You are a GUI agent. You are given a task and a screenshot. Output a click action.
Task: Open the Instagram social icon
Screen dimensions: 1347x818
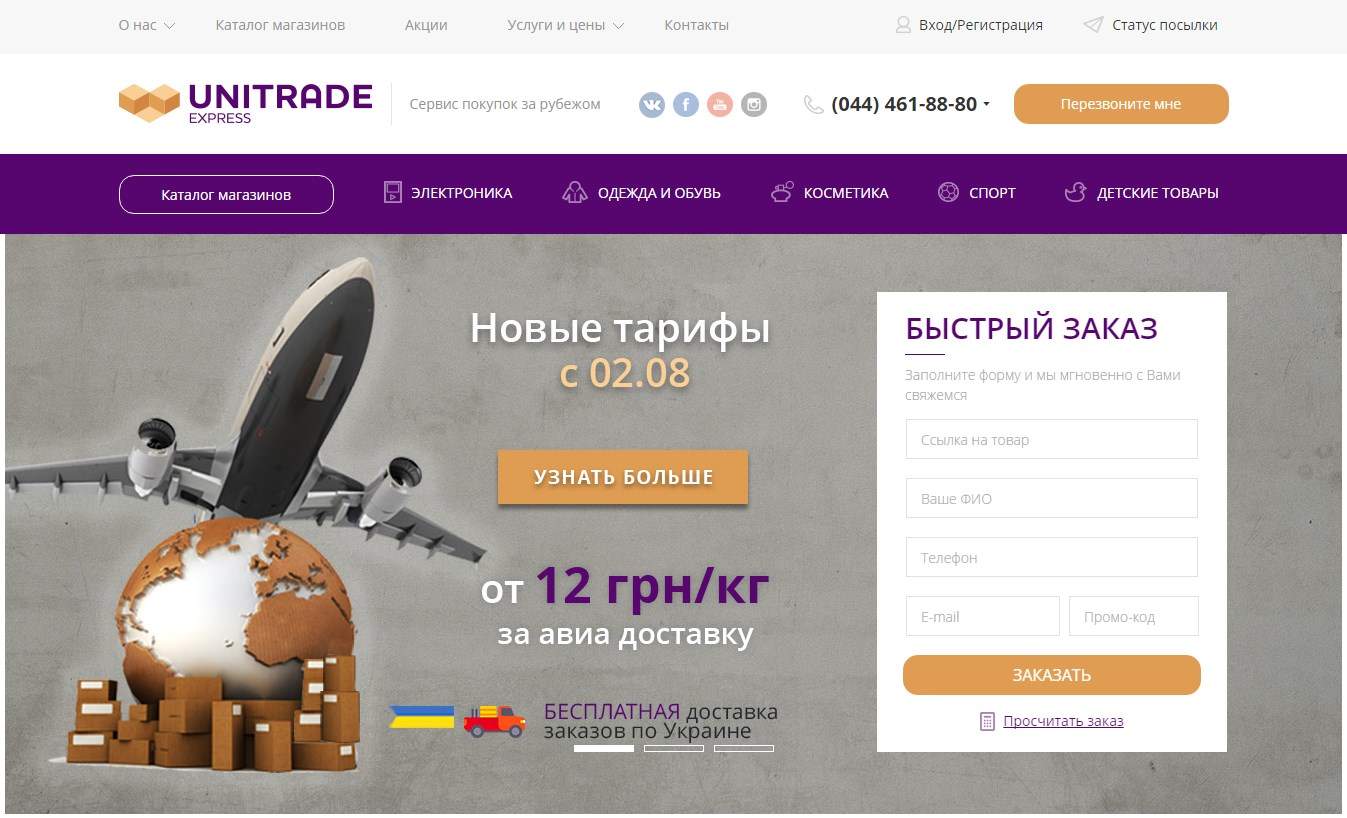click(754, 104)
